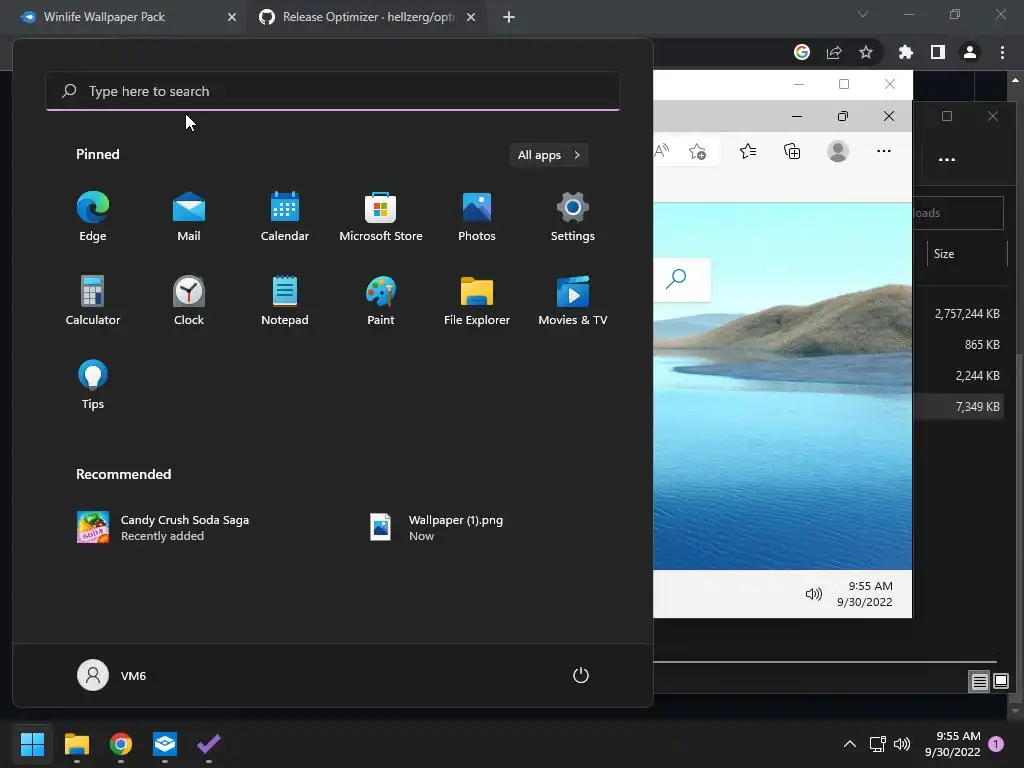Screen dimensions: 1024x768
Task: Open the blue box app on taskbar
Action: click(x=165, y=743)
